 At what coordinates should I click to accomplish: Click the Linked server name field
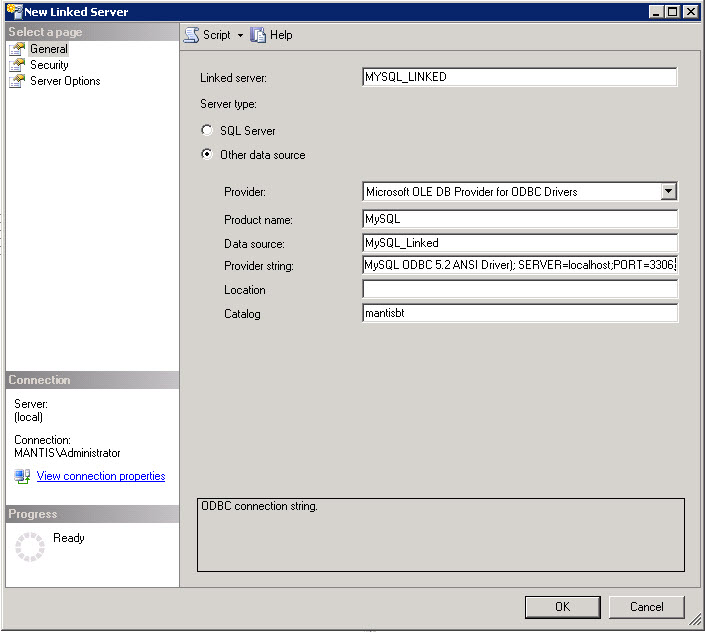point(519,77)
